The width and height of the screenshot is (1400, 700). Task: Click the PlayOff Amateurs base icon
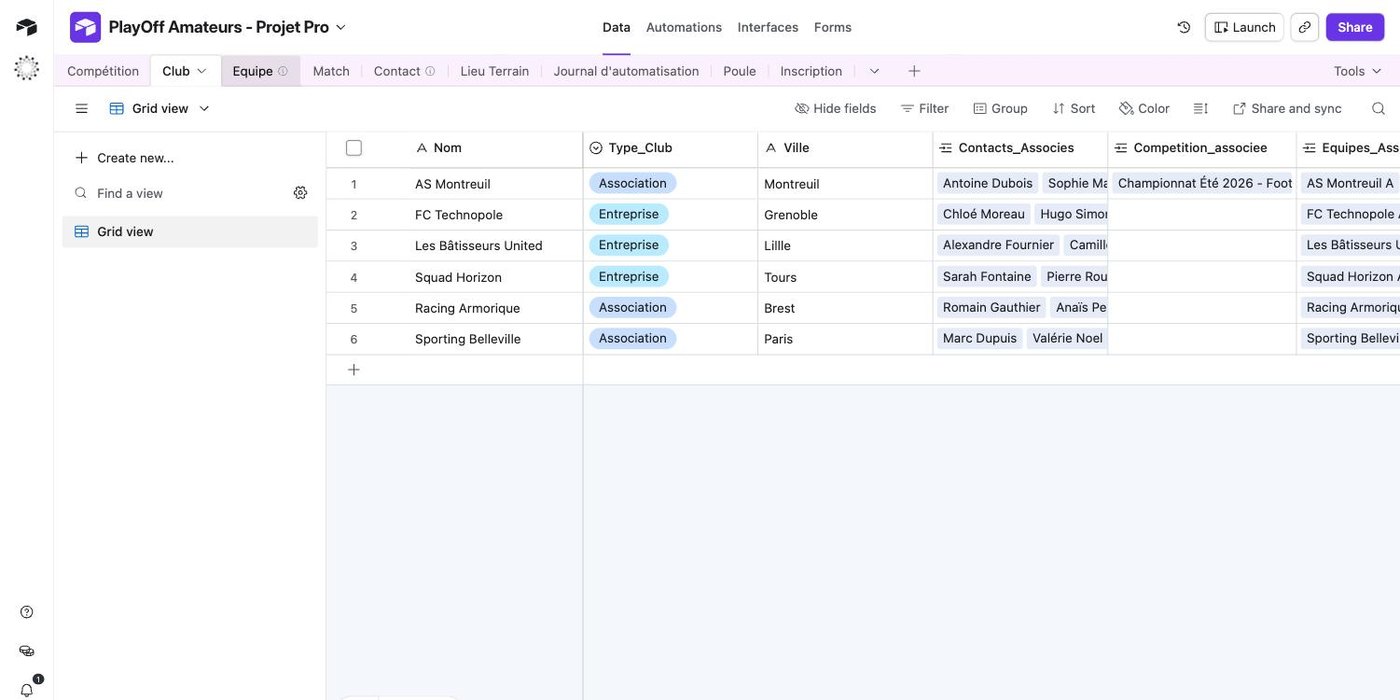coord(85,27)
